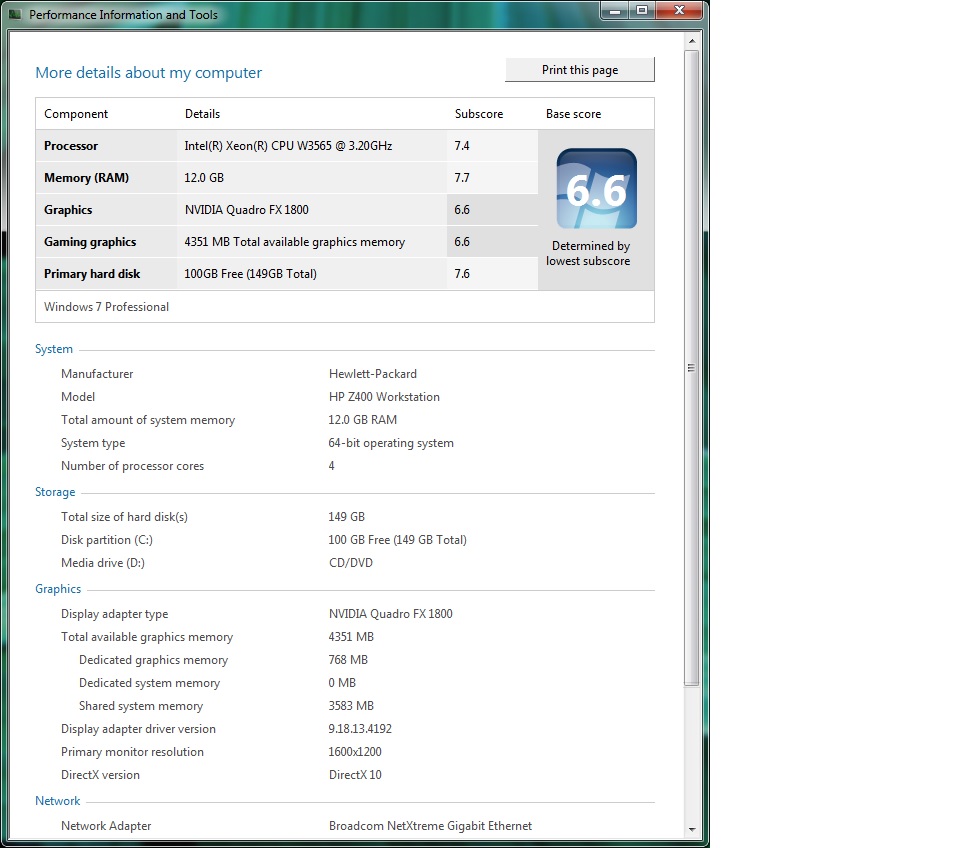Click the Component column header
The image size is (960, 848).
tap(76, 114)
